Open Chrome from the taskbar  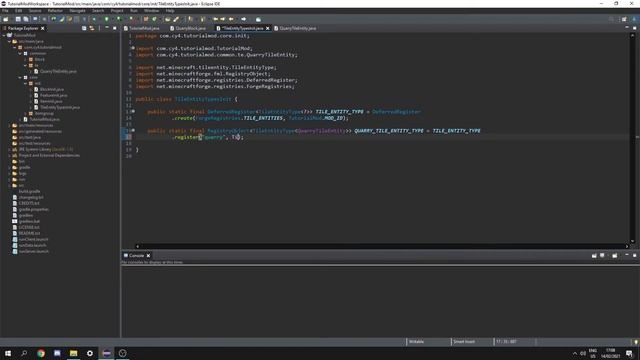[41, 353]
